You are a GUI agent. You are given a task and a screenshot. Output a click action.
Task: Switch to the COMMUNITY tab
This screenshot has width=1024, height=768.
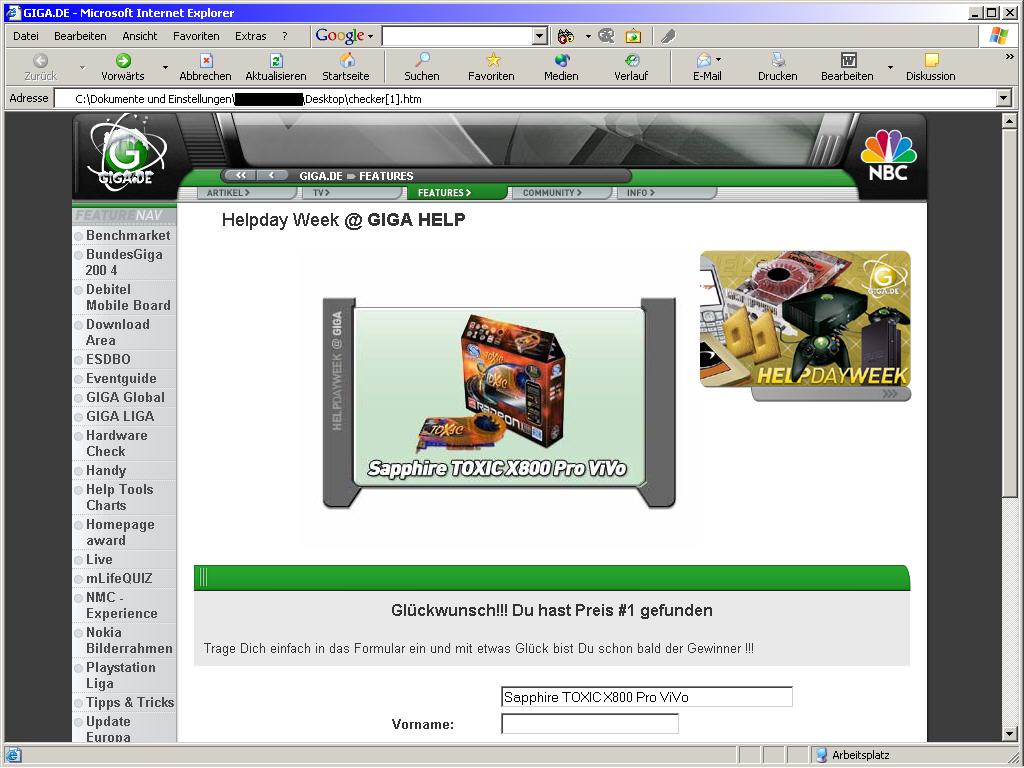point(562,193)
